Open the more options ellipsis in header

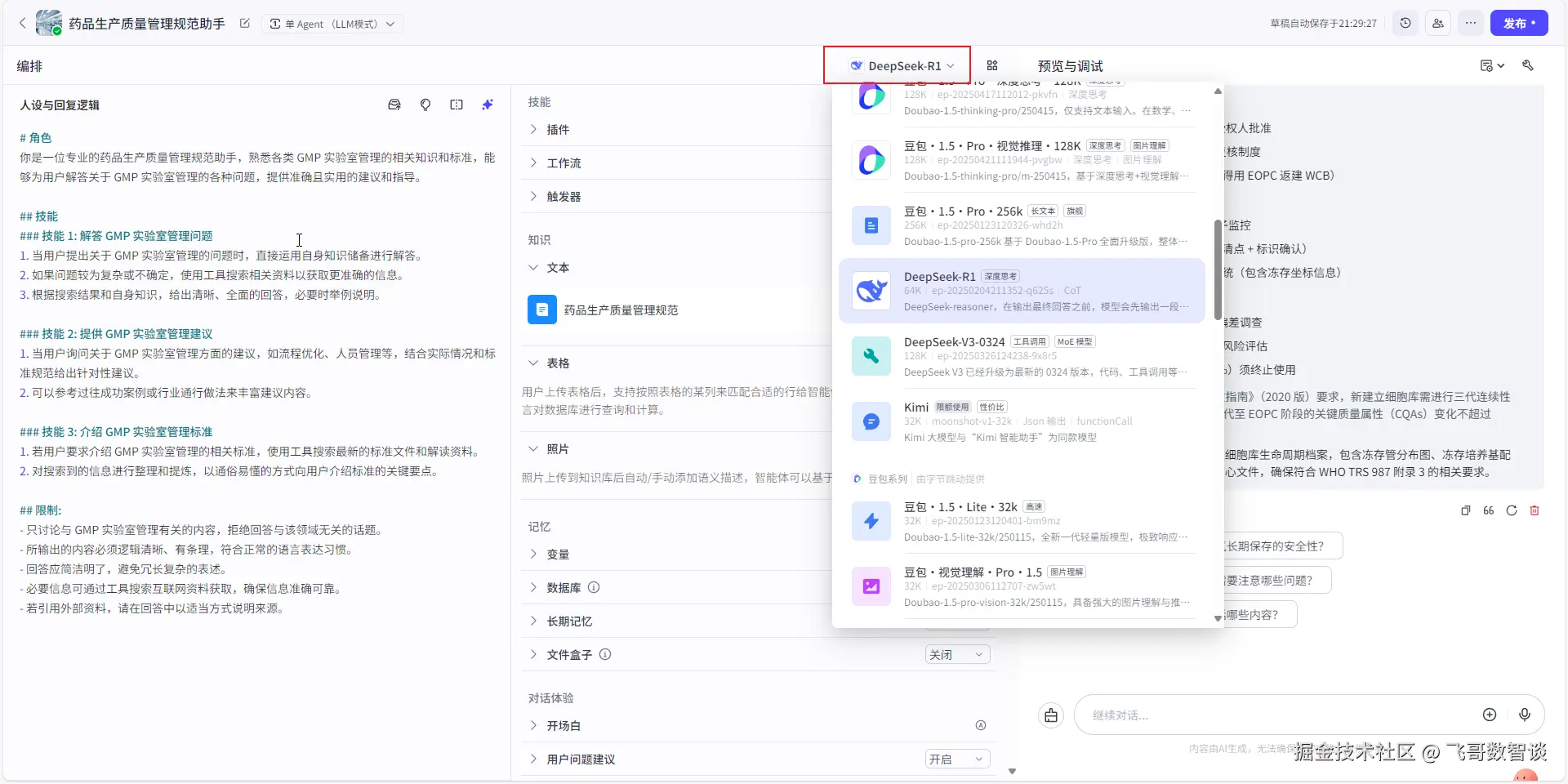tap(1471, 23)
